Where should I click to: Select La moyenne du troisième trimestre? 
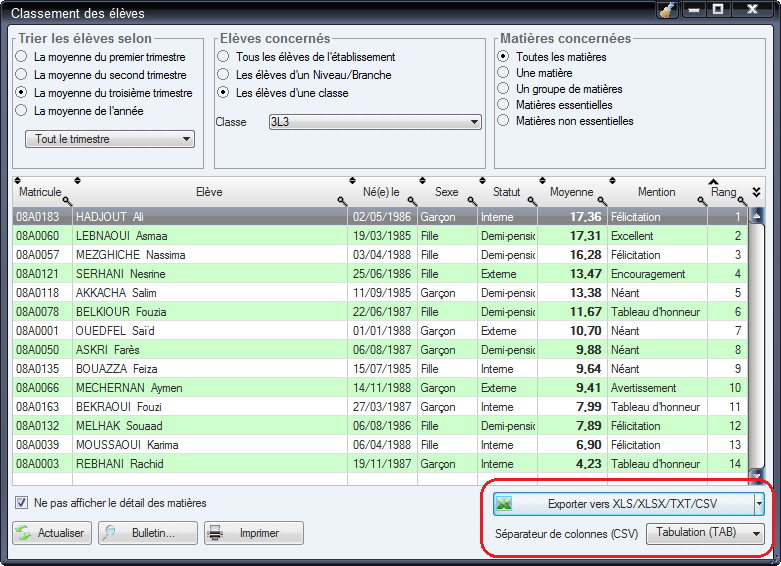click(x=21, y=92)
